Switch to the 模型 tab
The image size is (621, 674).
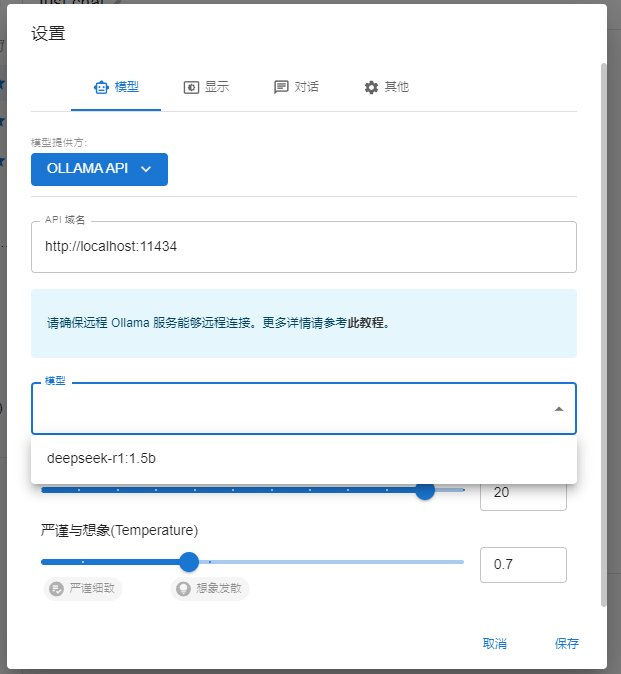pos(116,87)
